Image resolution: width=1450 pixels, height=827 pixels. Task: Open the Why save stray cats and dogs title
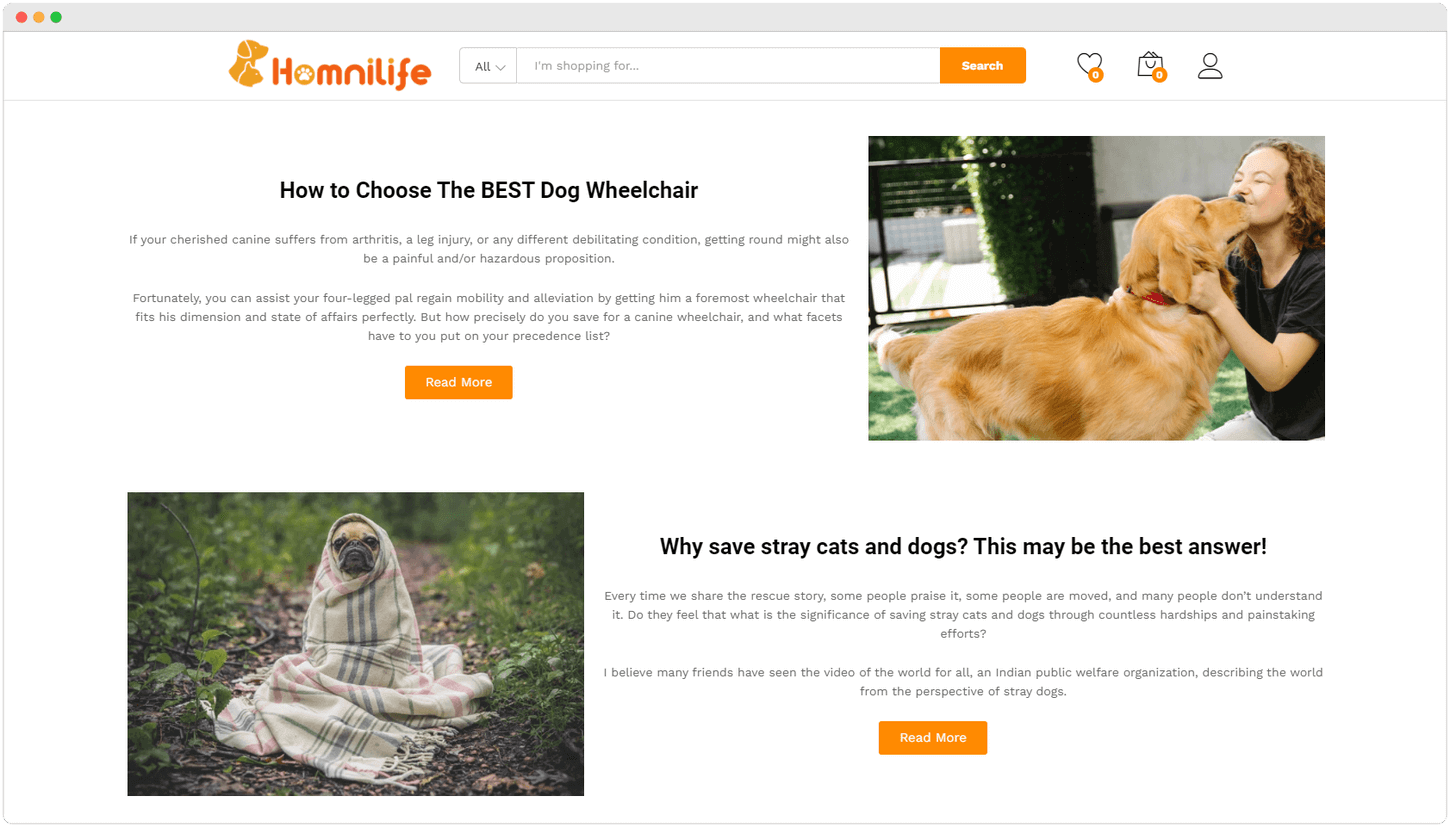click(x=963, y=546)
